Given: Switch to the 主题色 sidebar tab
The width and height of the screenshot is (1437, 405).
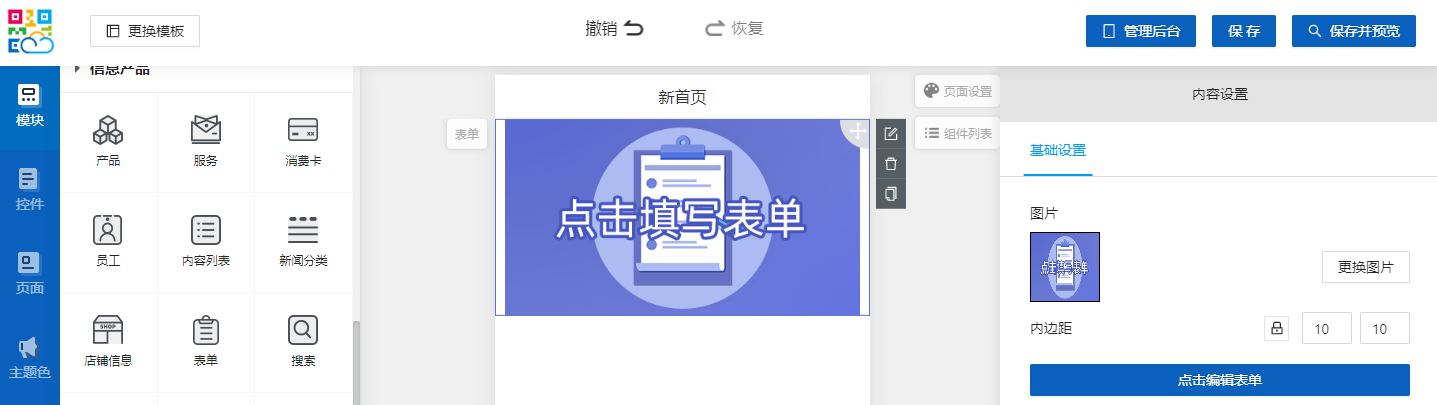Looking at the screenshot, I should 30,359.
